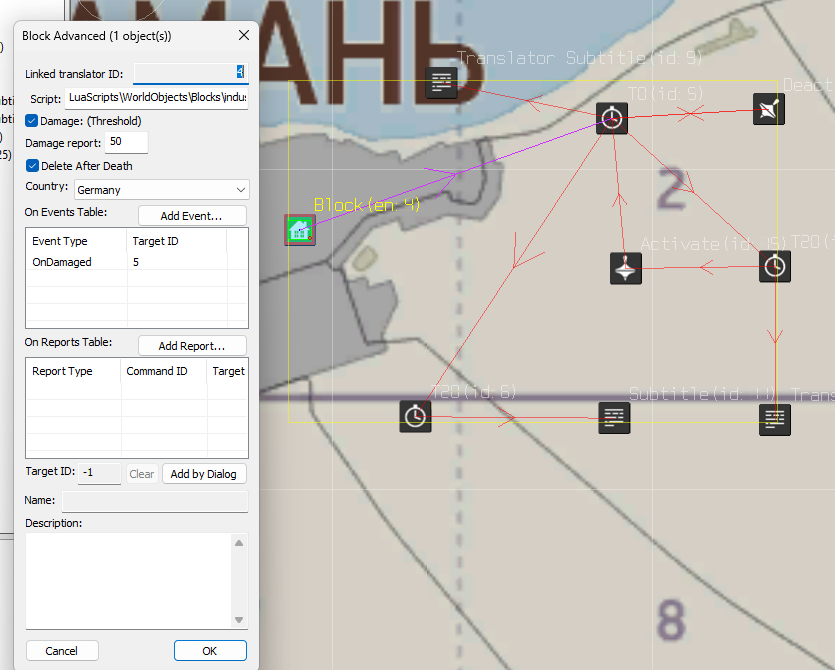The height and width of the screenshot is (670, 835).
Task: Click the Add Event... button
Action: click(191, 216)
